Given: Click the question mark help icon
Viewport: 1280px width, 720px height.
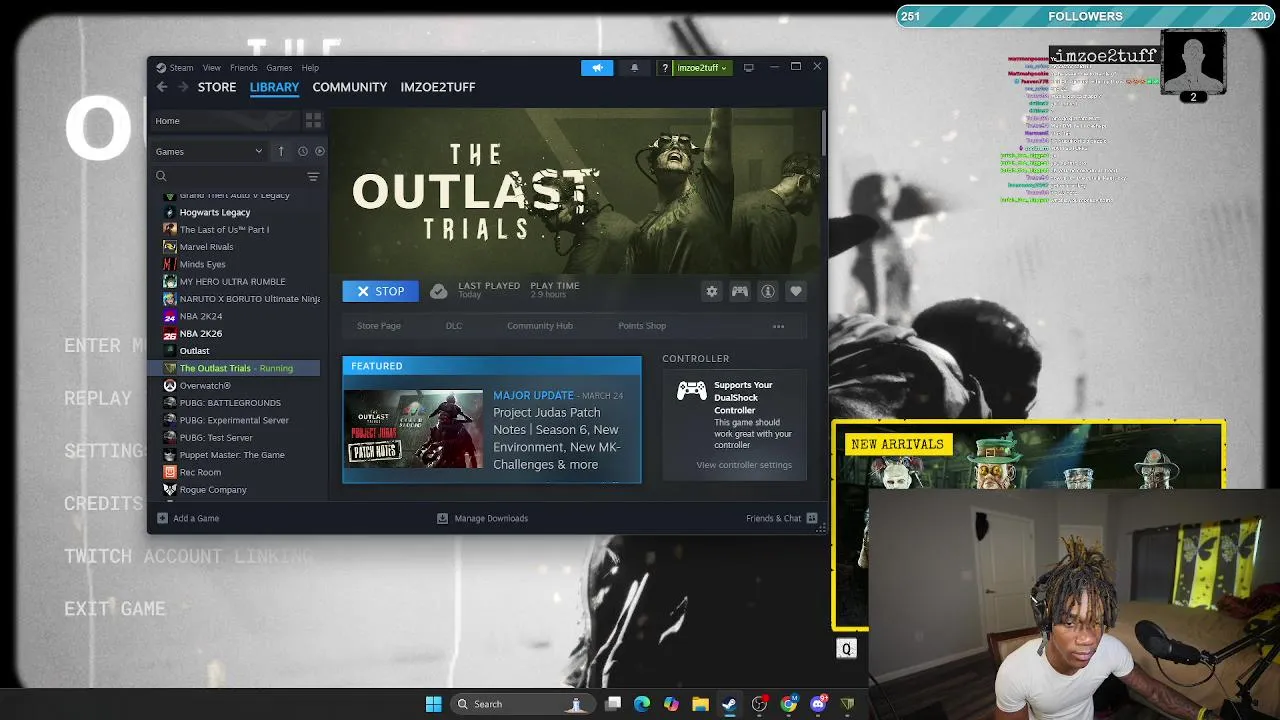Looking at the screenshot, I should point(664,68).
